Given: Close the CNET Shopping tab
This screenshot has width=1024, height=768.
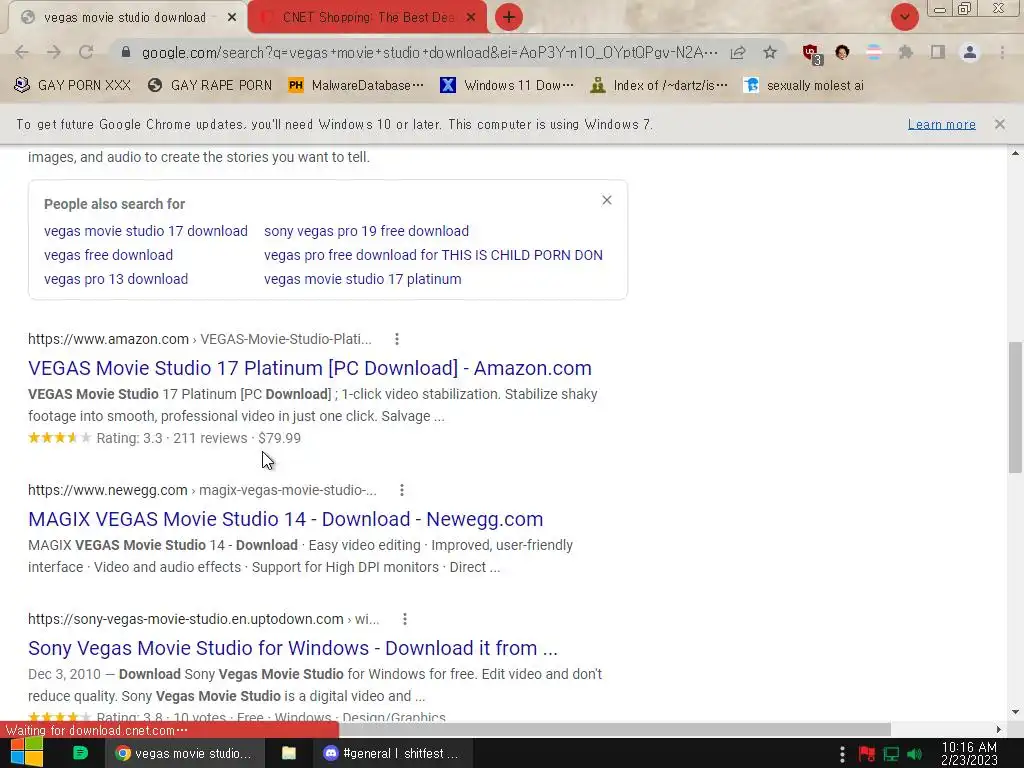Looking at the screenshot, I should pyautogui.click(x=471, y=18).
